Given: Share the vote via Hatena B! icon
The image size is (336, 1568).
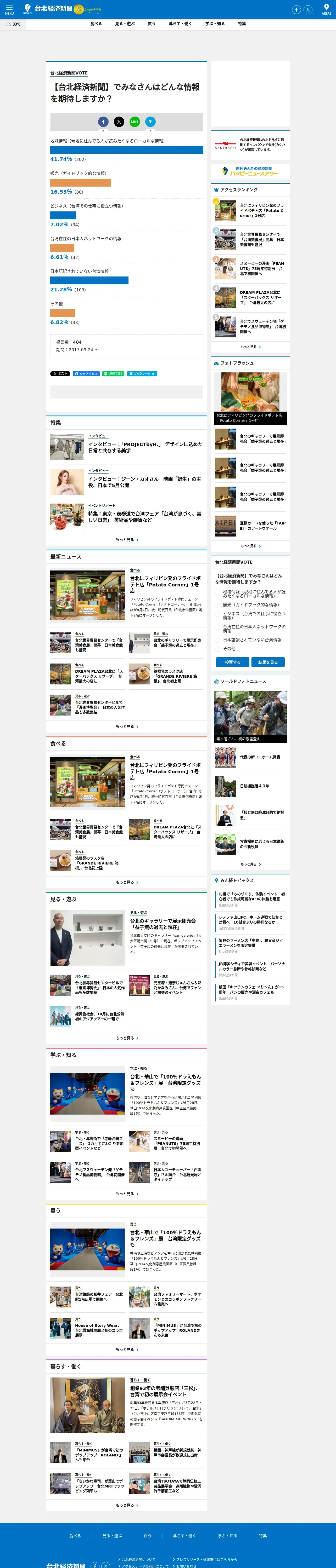Looking at the screenshot, I should coord(151,122).
